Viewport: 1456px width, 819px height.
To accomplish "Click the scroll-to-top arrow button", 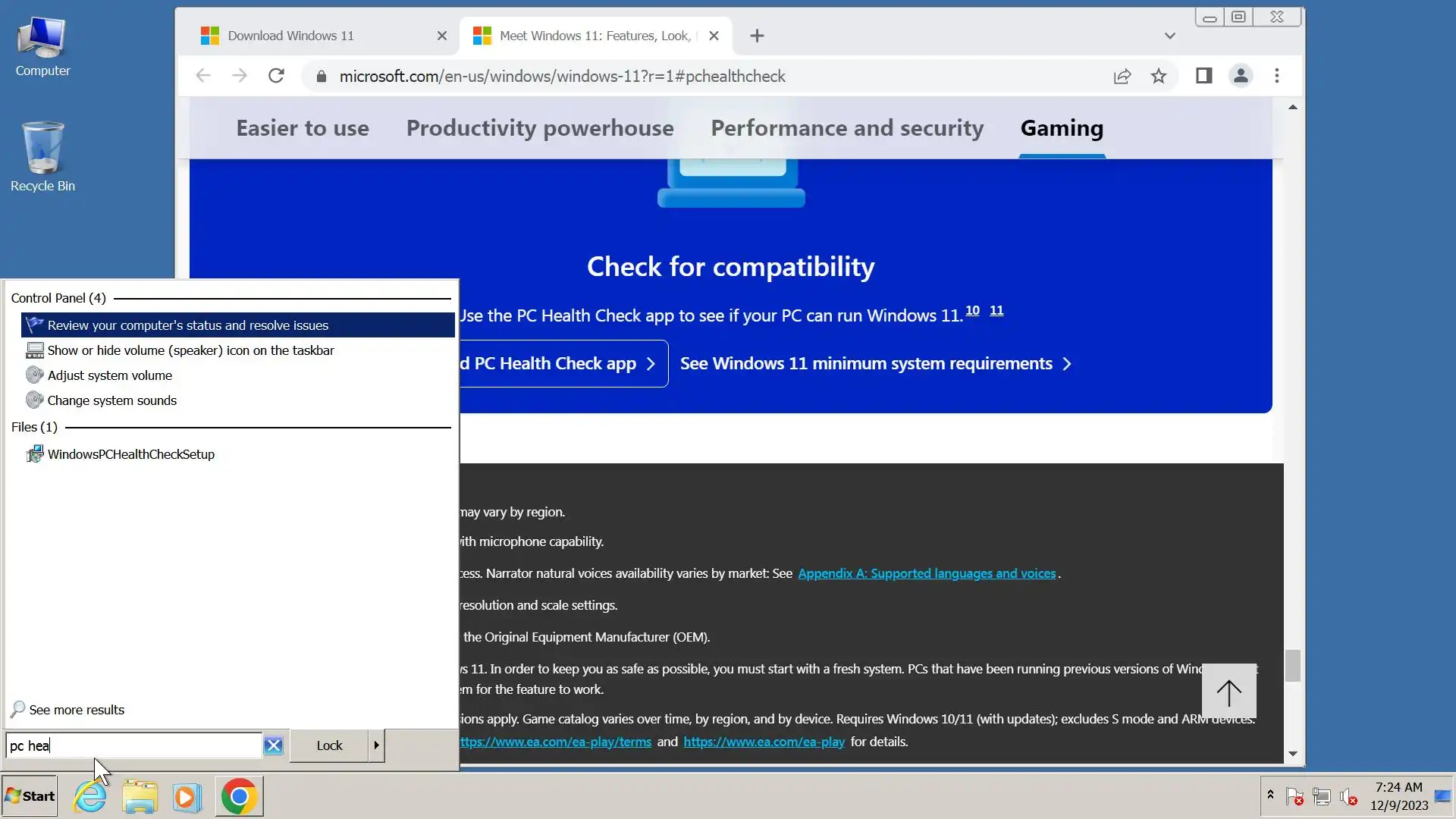I will tap(1228, 691).
